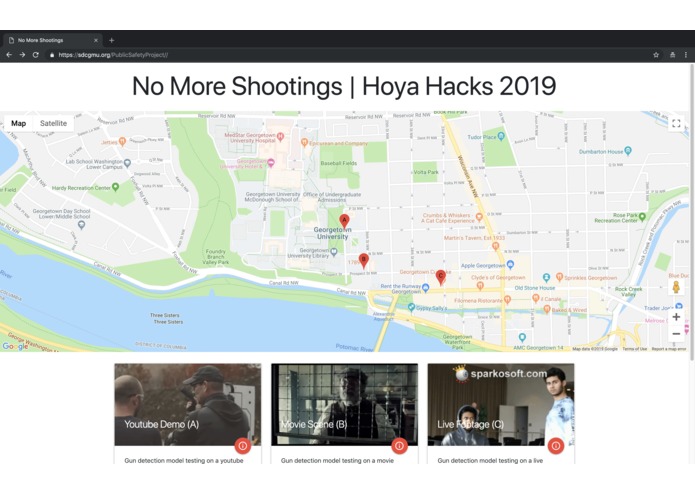Click the Georgetown University map label
The height and width of the screenshot is (494, 695).
tap(332, 233)
